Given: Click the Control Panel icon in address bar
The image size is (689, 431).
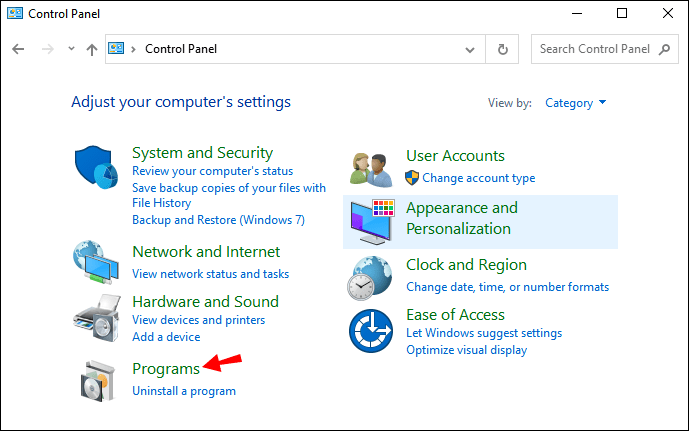Looking at the screenshot, I should point(116,48).
